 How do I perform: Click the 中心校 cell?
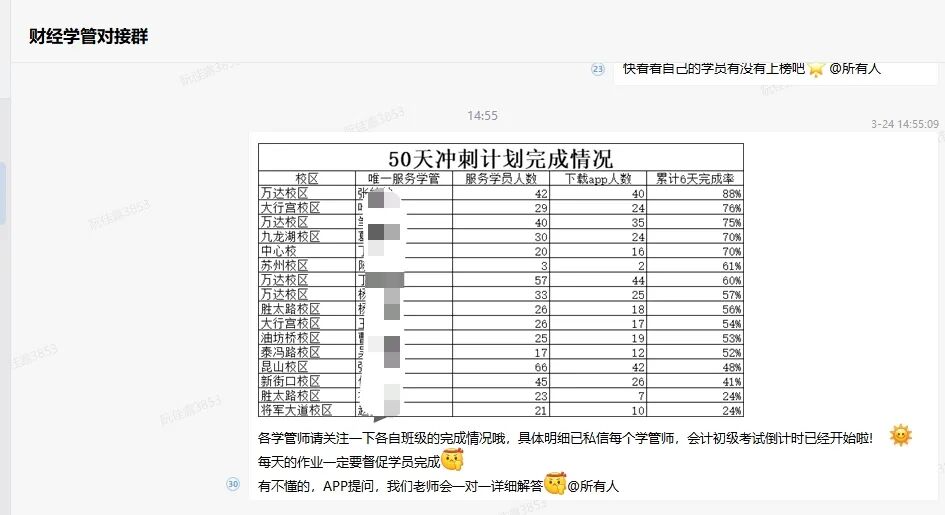point(307,251)
